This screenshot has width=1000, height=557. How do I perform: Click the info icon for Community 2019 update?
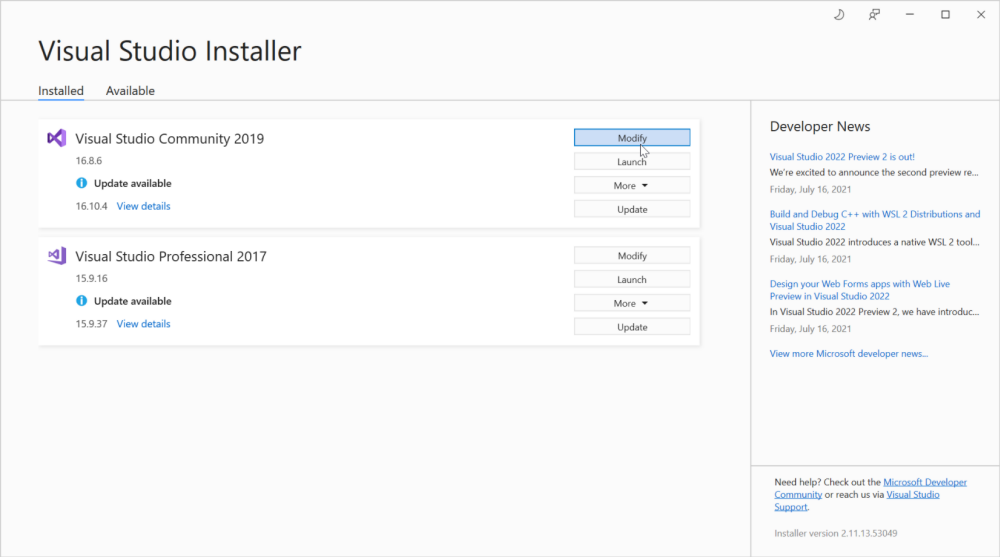[82, 183]
